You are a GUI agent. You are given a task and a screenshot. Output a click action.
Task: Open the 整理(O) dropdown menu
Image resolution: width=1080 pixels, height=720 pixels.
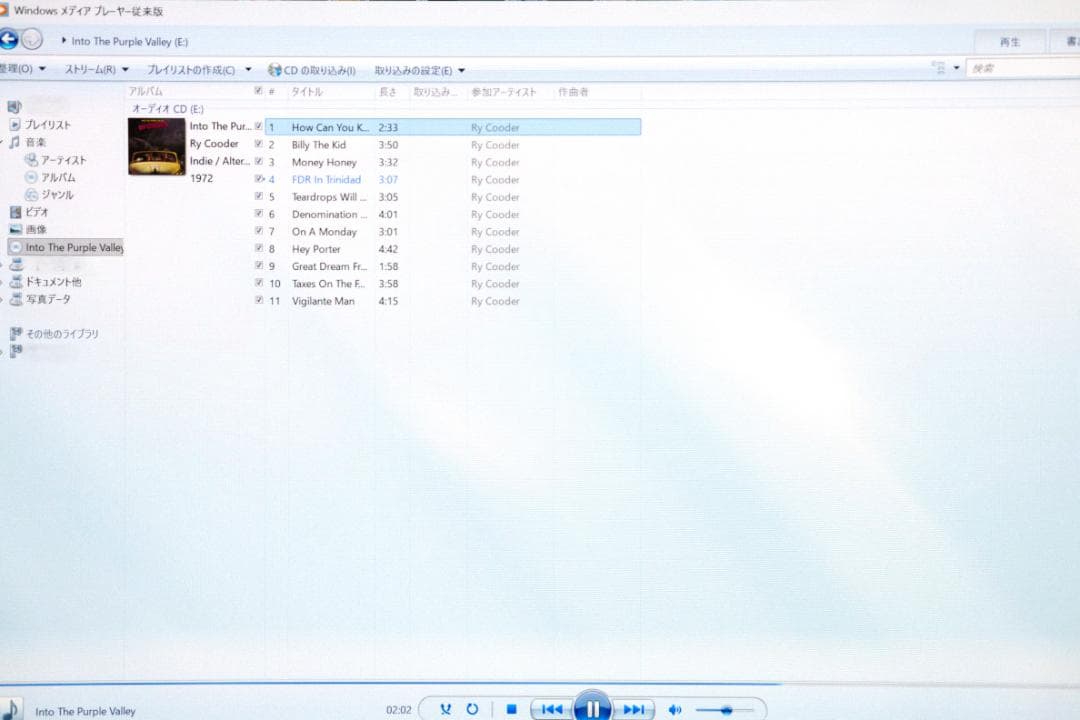(x=22, y=70)
